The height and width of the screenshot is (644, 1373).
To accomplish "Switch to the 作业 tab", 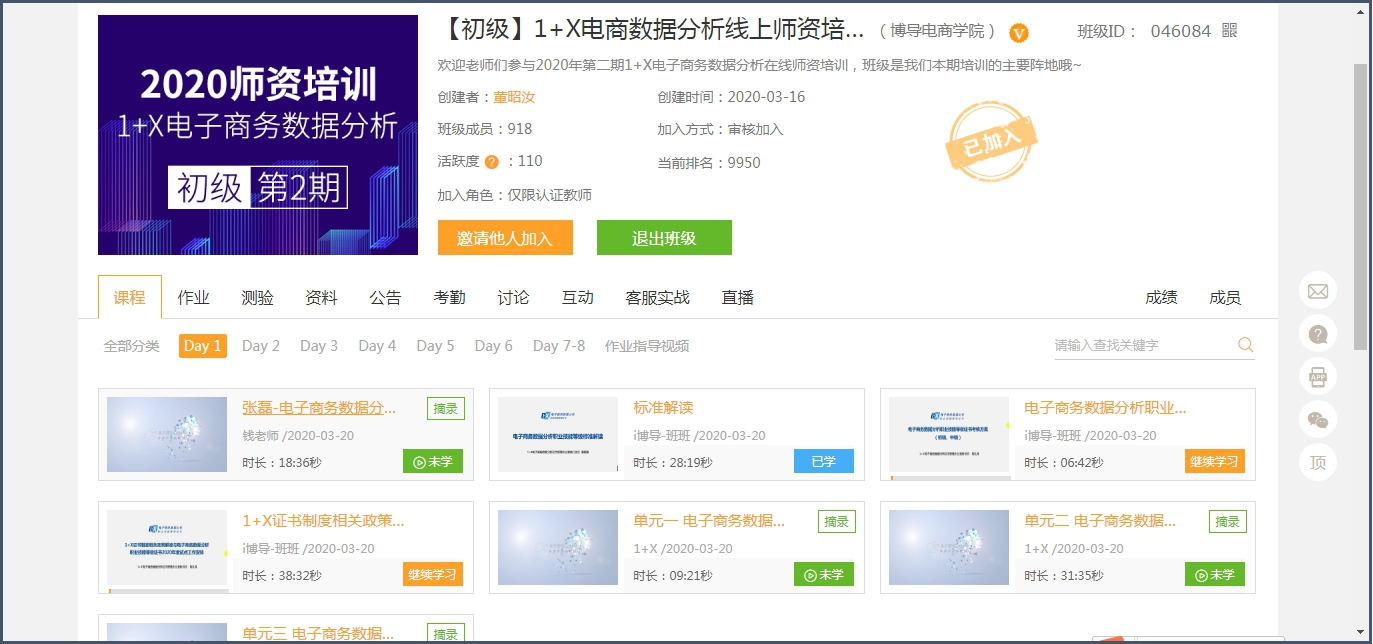I will click(193, 297).
